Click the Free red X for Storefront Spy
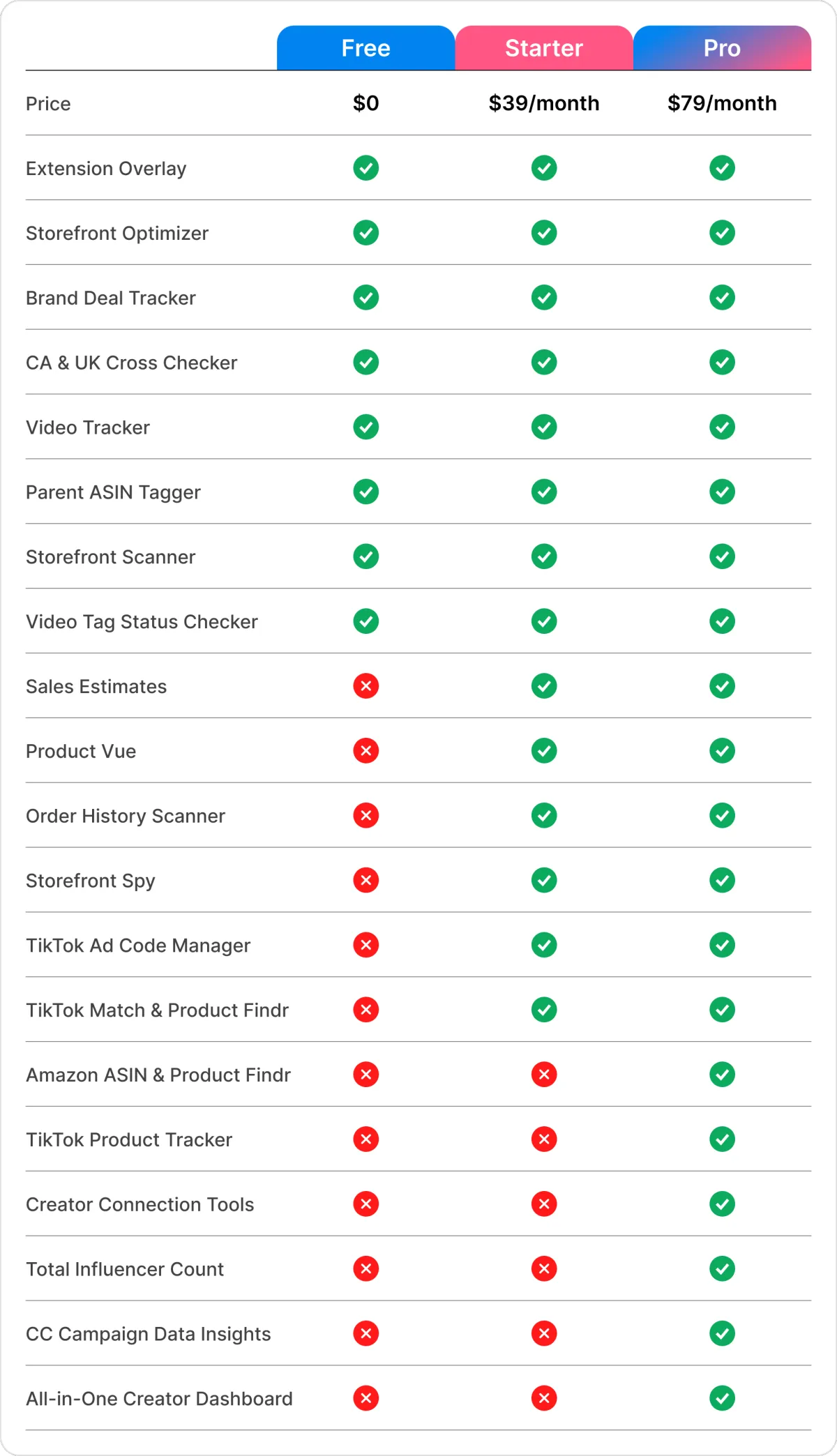This screenshot has height=1456, width=837. coord(365,881)
